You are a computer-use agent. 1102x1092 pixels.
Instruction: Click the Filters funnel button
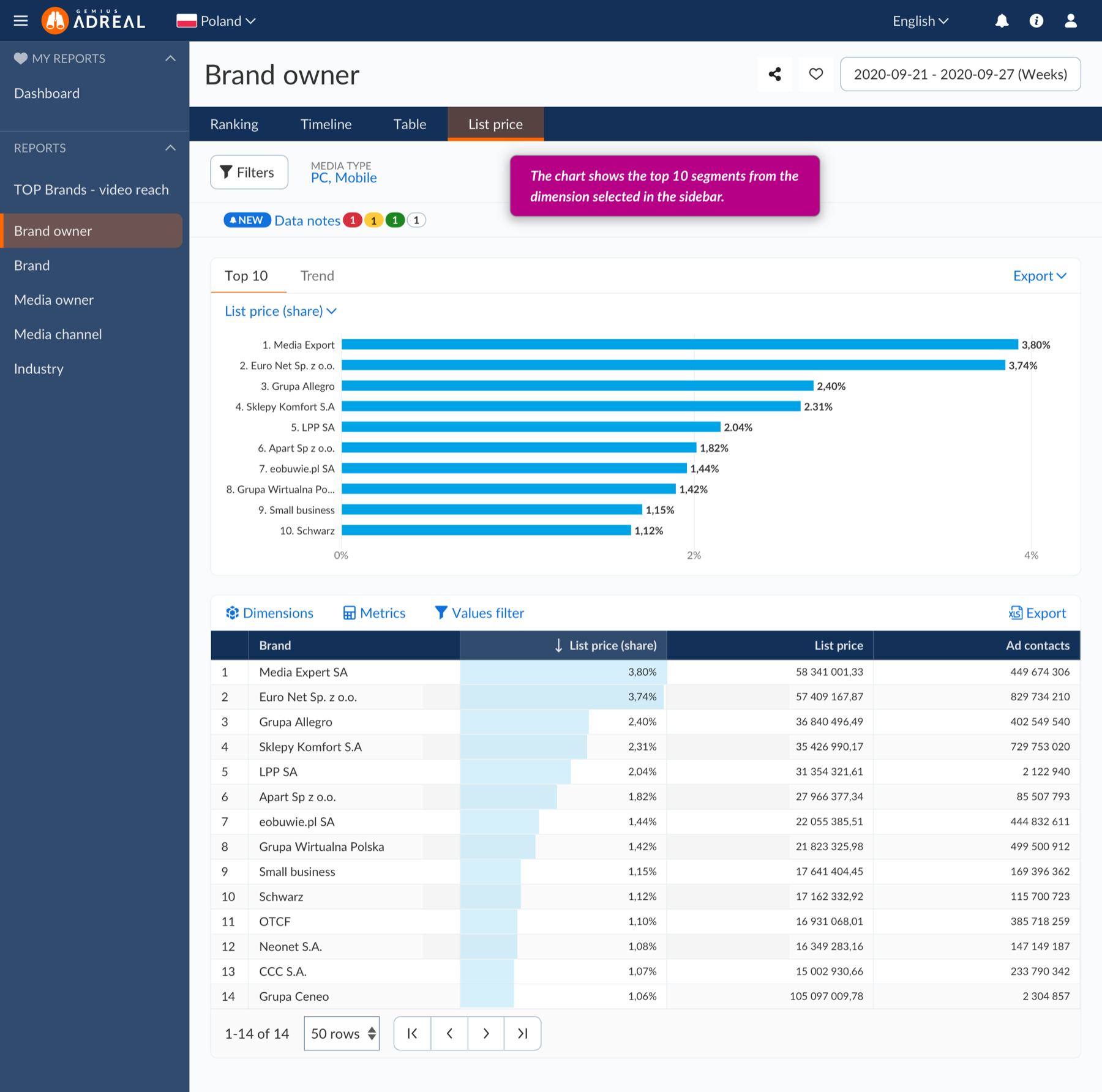point(249,173)
